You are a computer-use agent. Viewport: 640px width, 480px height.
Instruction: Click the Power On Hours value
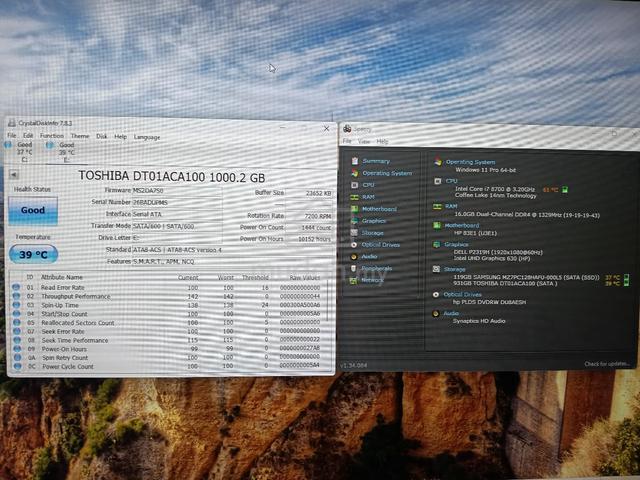[x=309, y=239]
